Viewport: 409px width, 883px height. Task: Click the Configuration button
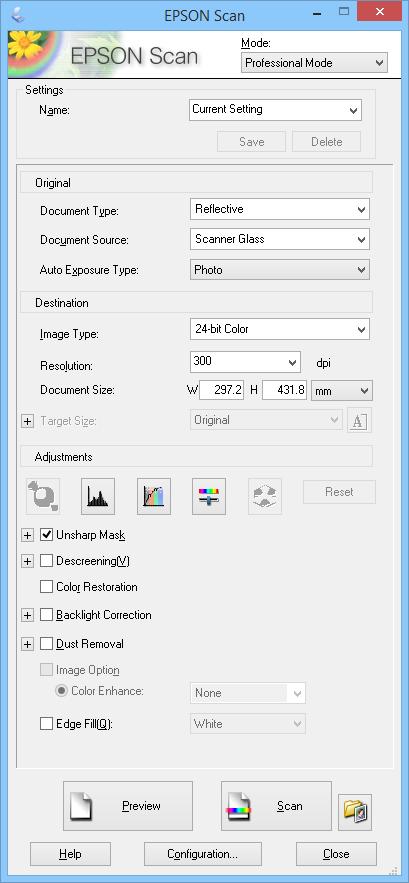click(x=203, y=854)
